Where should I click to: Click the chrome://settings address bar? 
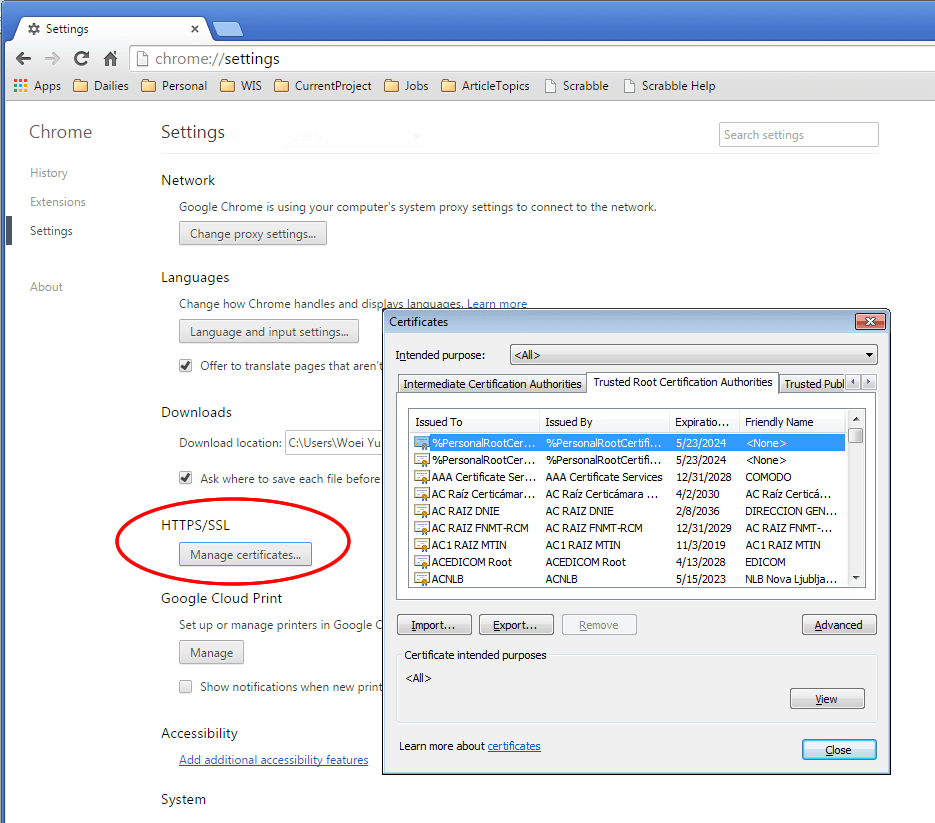coord(531,58)
